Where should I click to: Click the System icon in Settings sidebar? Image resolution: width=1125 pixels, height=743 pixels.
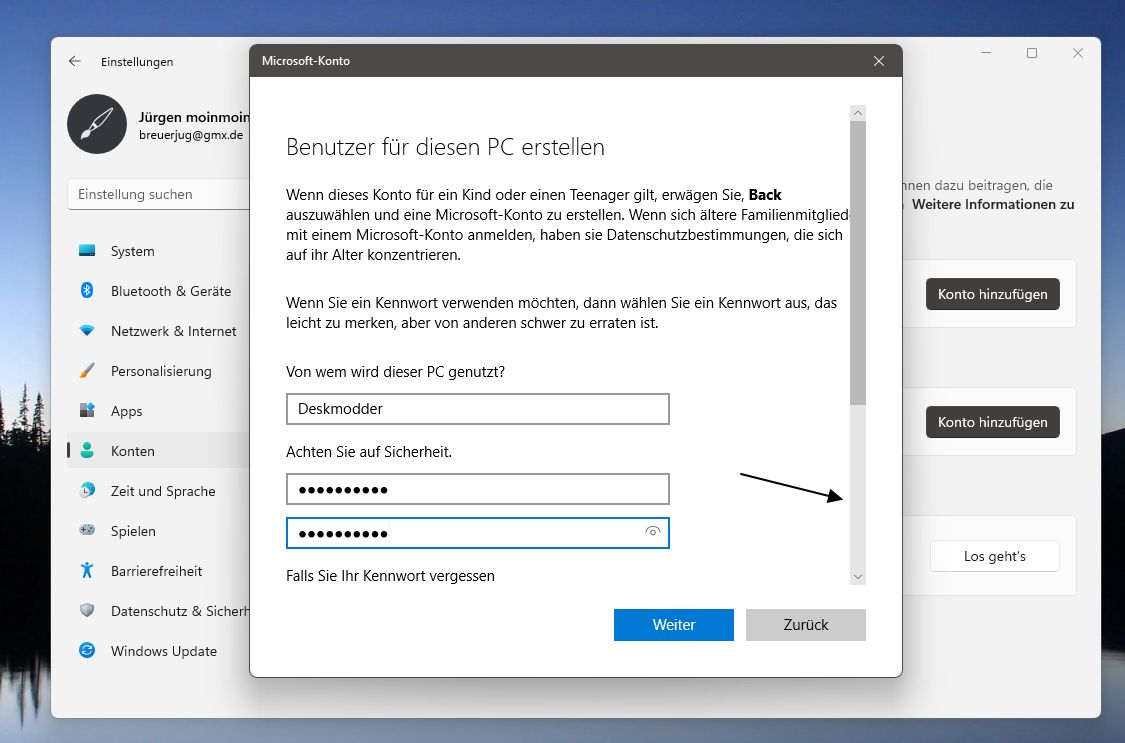(x=87, y=251)
